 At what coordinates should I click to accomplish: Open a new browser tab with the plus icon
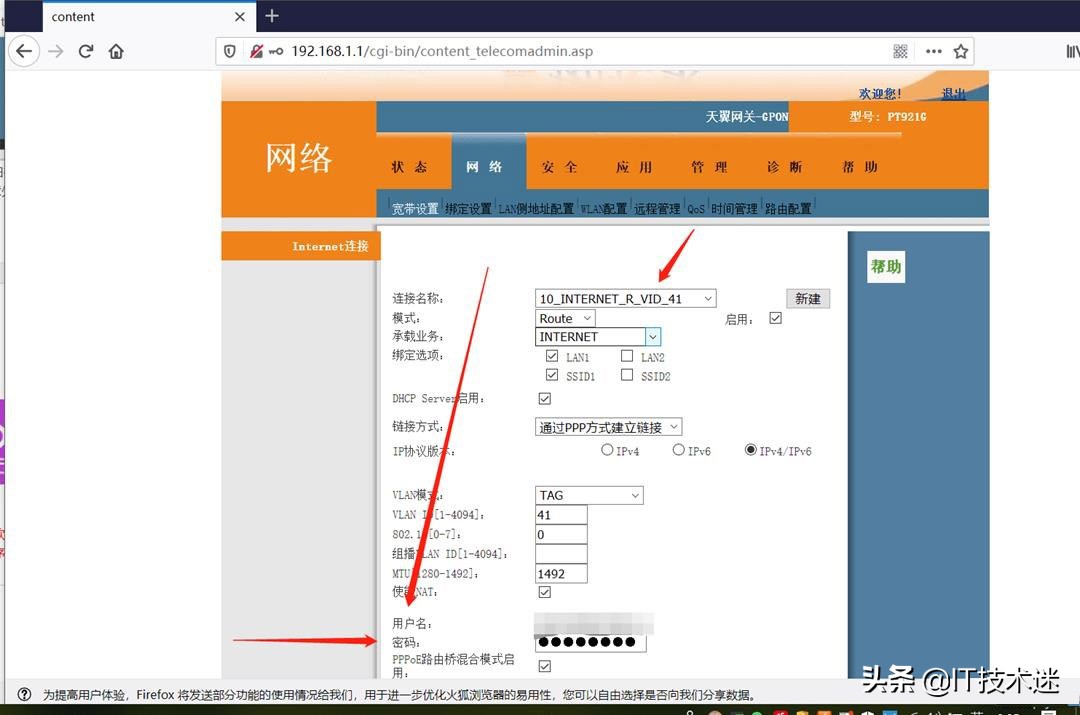[x=271, y=16]
